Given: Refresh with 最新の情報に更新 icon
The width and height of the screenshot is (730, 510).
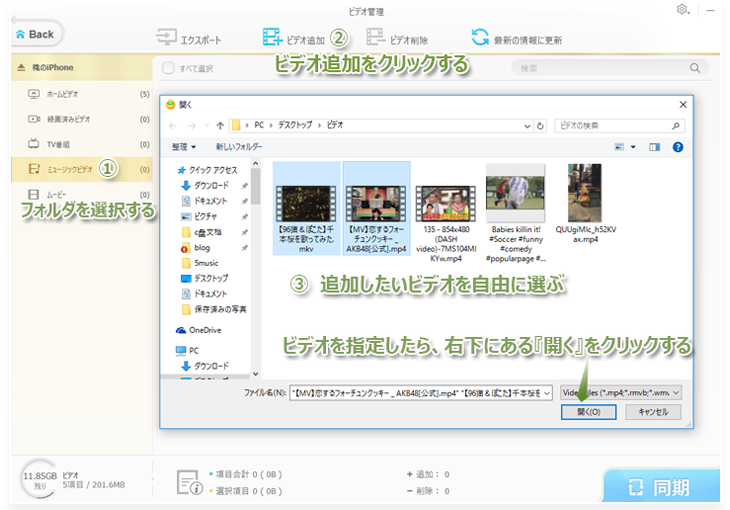Looking at the screenshot, I should click(x=481, y=39).
